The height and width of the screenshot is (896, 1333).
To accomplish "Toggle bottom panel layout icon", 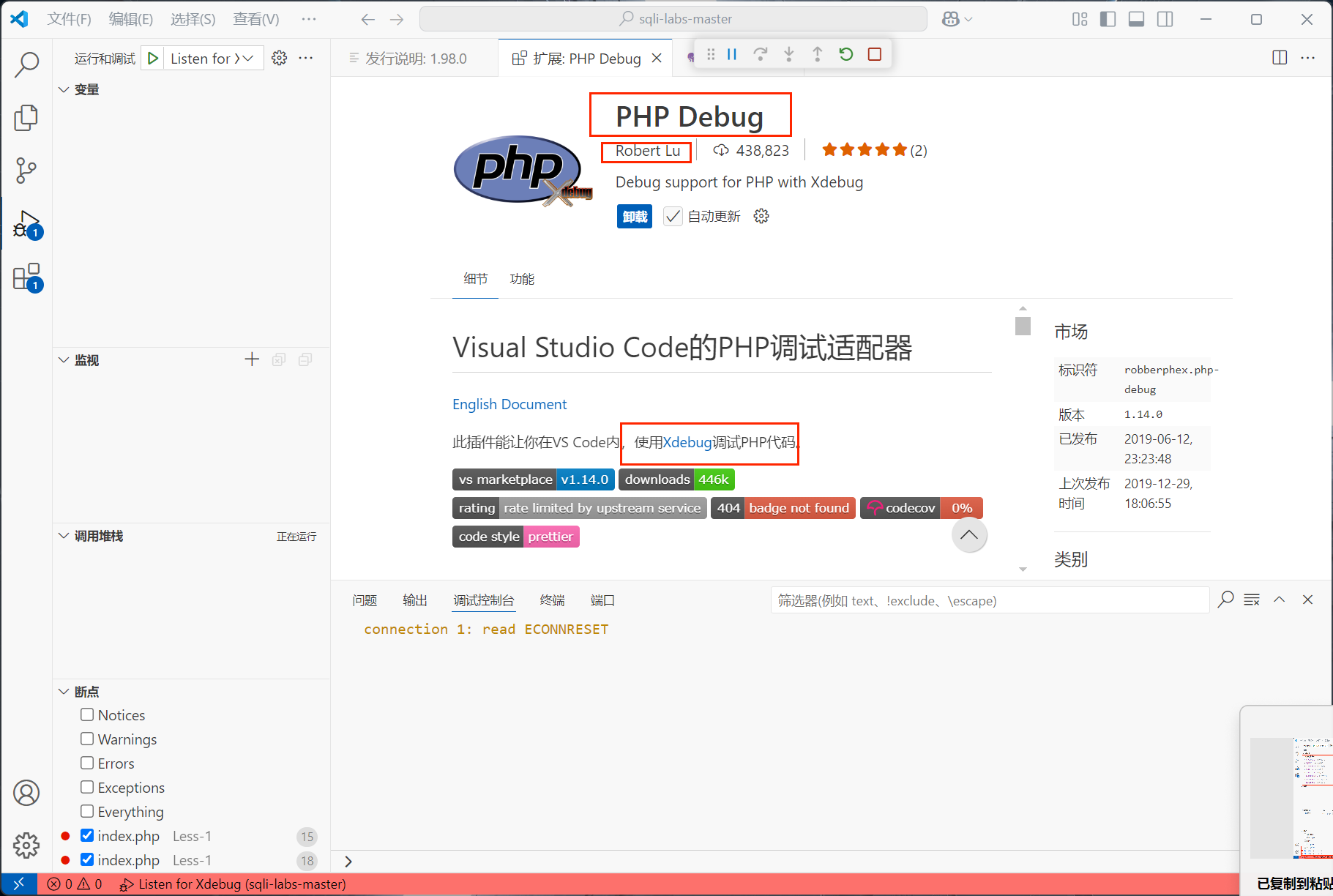I will pyautogui.click(x=1137, y=20).
